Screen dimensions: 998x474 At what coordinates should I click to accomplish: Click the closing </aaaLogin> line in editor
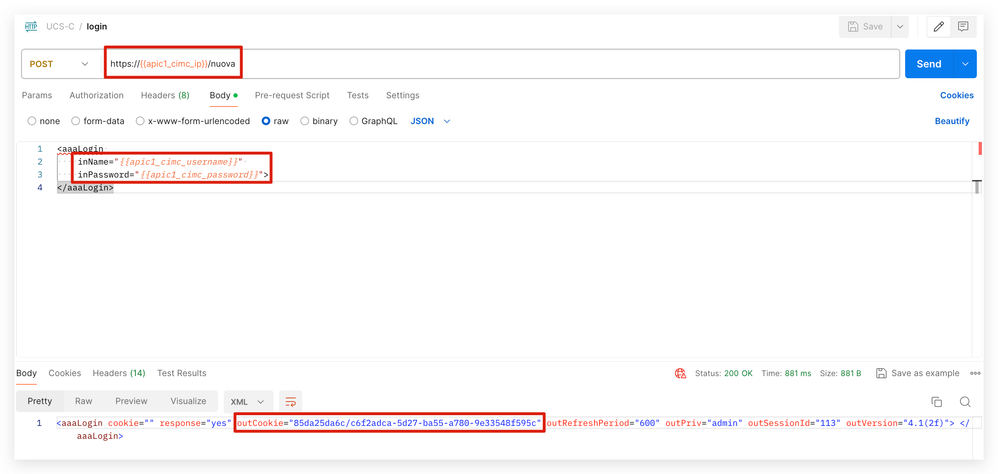[85, 188]
